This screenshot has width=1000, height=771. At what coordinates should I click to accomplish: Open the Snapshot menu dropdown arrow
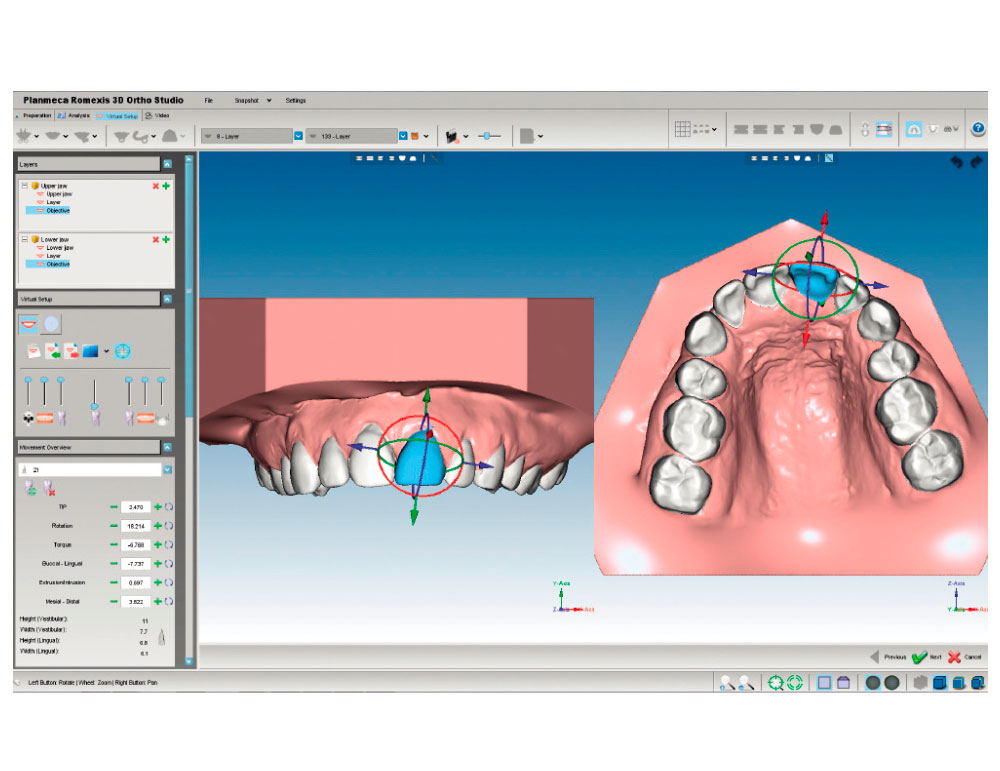point(269,101)
